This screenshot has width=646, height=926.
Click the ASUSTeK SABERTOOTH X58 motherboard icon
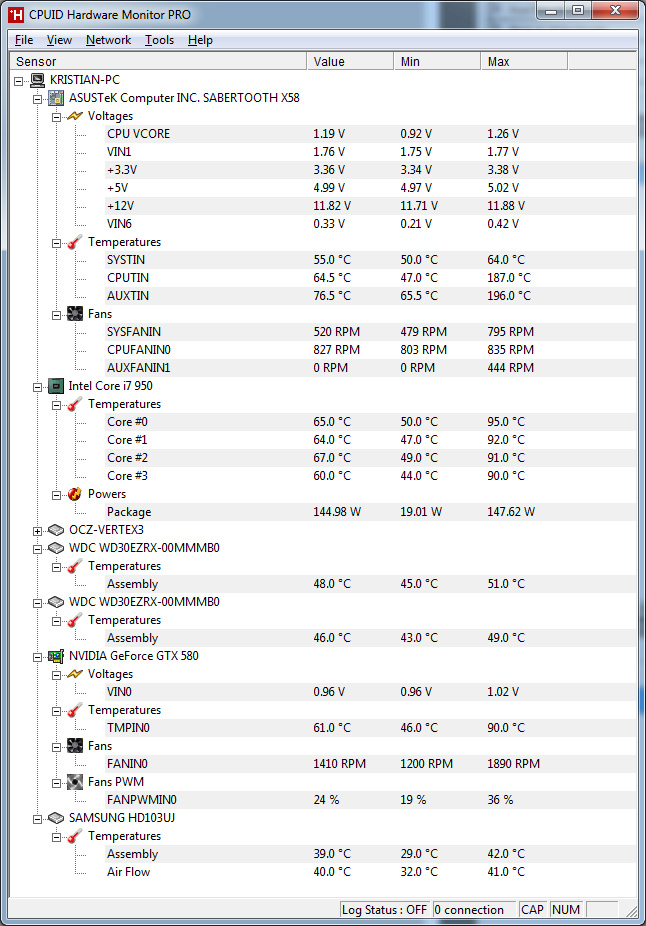(x=56, y=98)
